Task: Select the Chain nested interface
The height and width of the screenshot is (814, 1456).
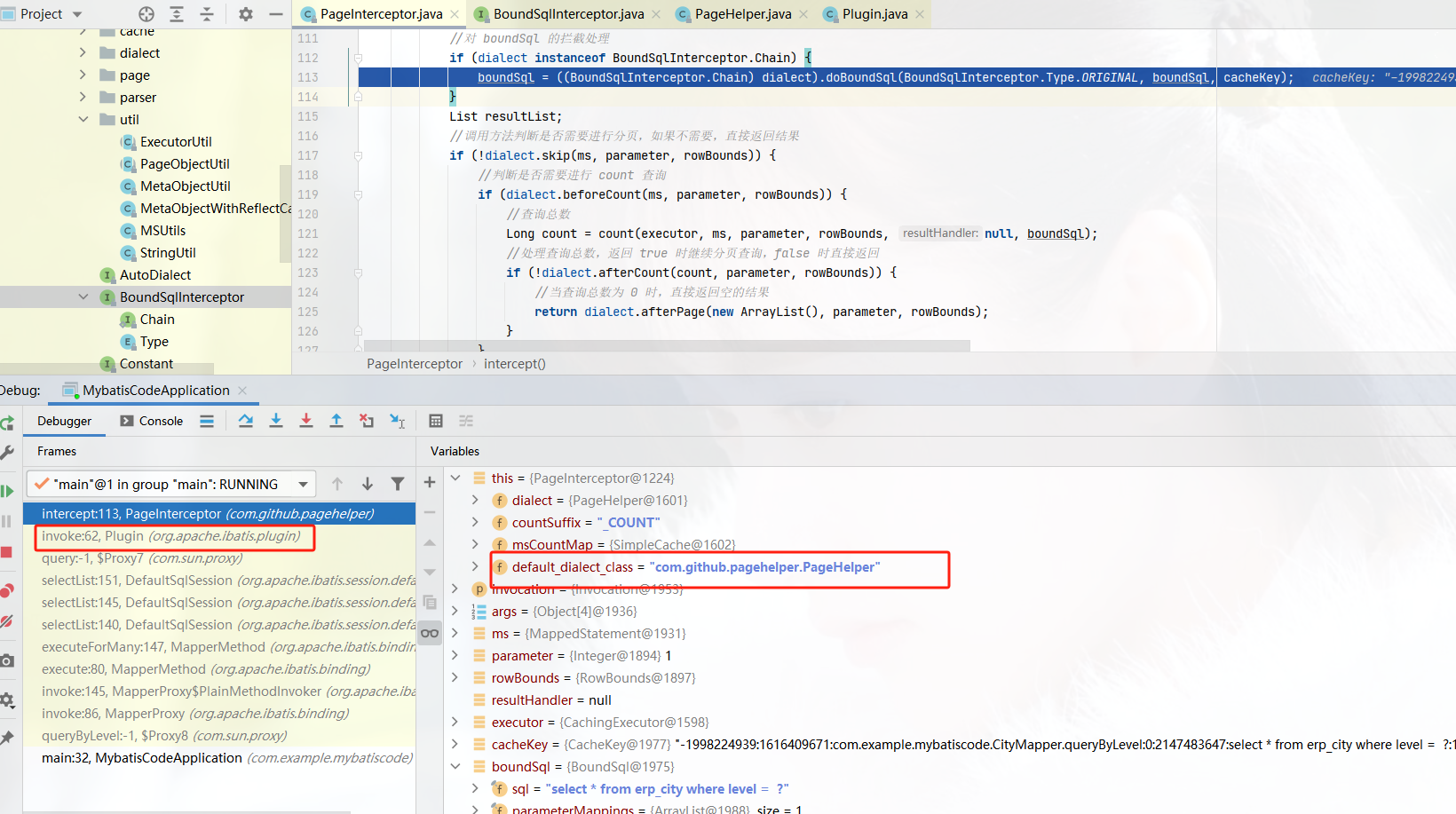Action: pos(156,320)
